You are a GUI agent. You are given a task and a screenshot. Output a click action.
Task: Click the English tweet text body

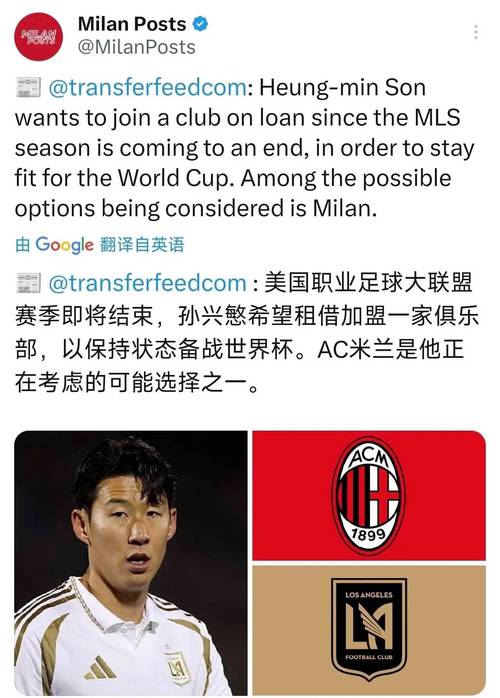coord(244,147)
